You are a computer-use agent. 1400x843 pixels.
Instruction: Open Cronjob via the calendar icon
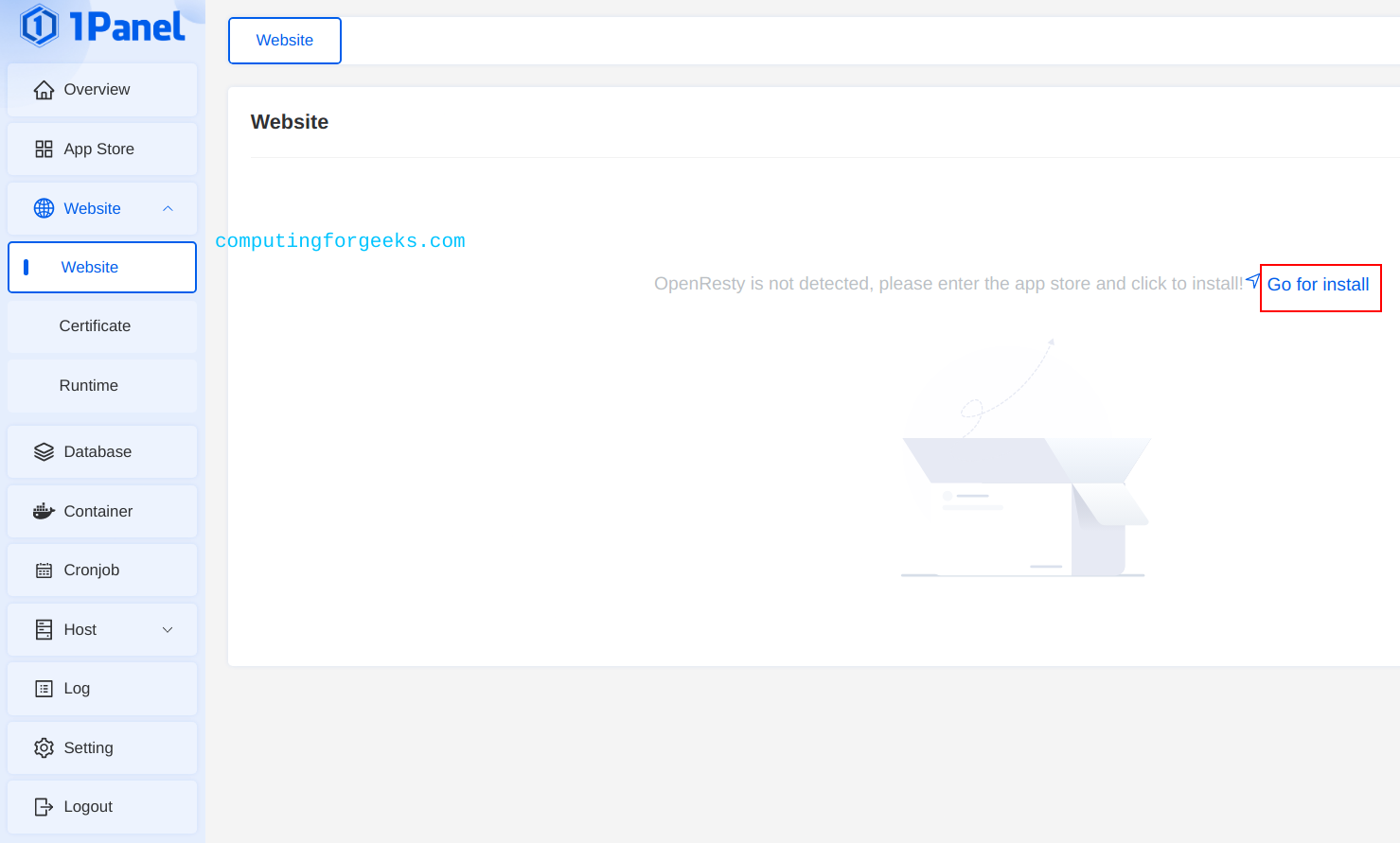point(44,571)
